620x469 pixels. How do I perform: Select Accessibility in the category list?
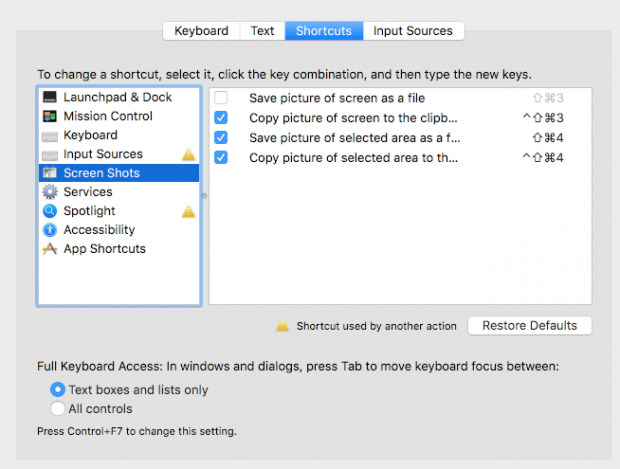(119, 230)
